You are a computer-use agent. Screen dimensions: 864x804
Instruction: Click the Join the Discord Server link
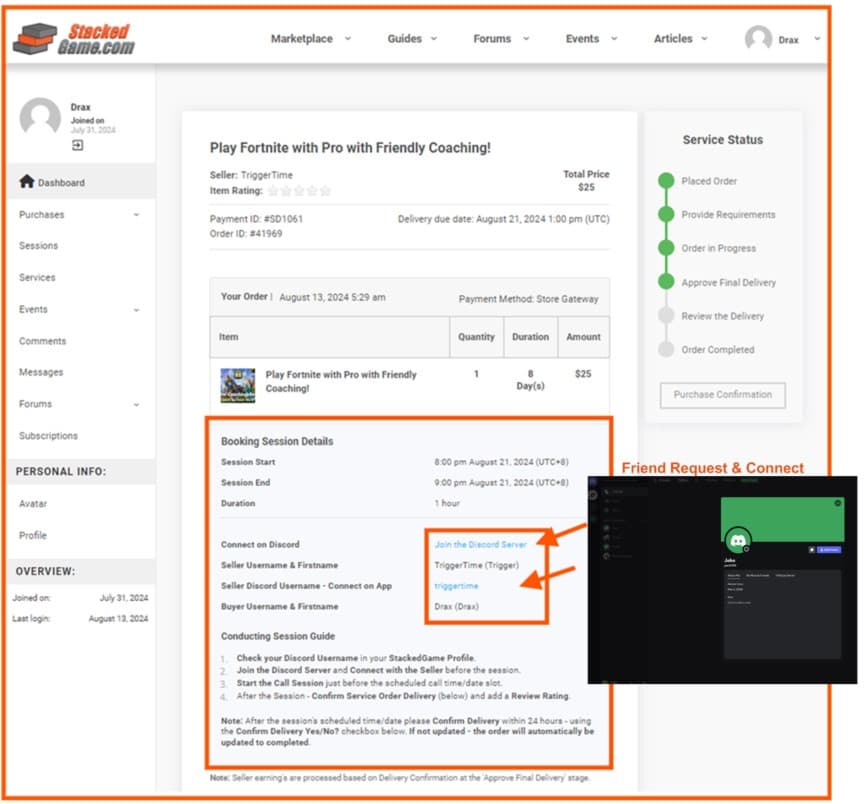(x=480, y=544)
